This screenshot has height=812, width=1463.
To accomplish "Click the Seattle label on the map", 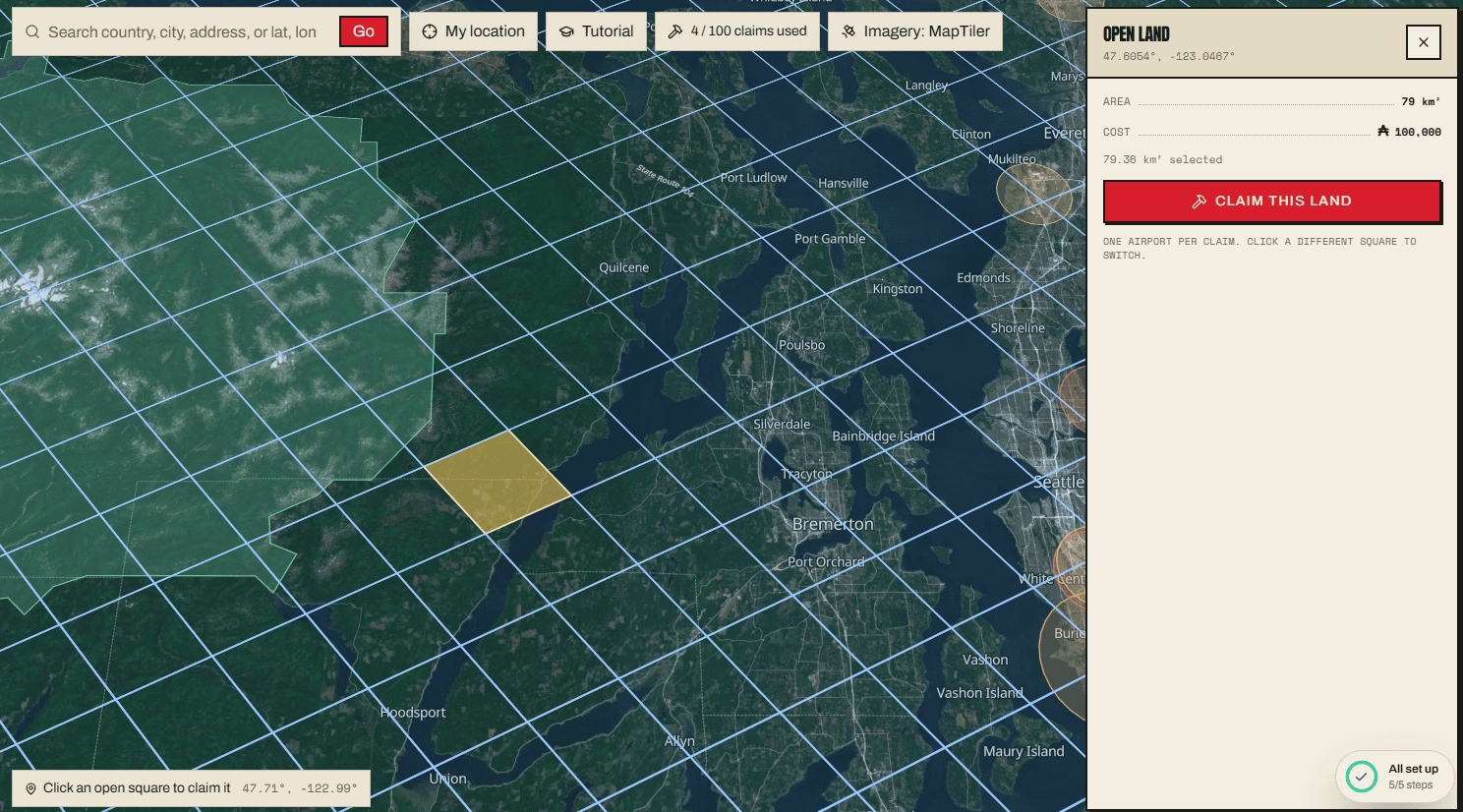I will click(x=1059, y=482).
